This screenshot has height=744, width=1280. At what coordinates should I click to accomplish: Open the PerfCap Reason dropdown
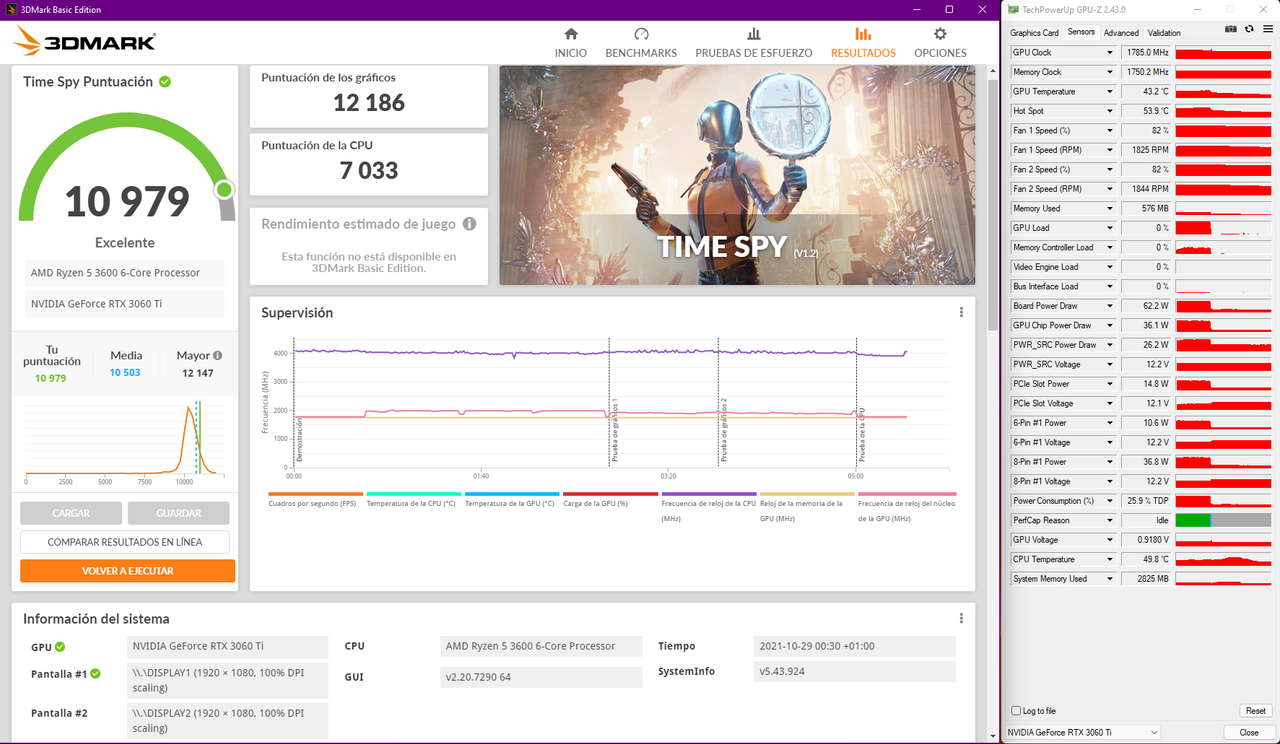tap(1109, 520)
